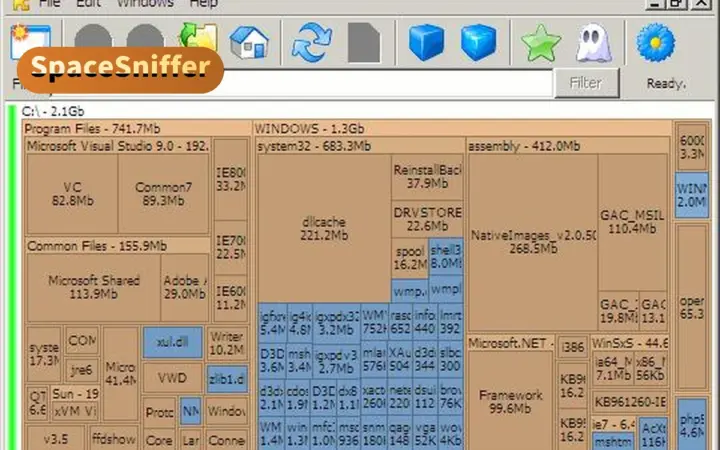Select DRVSTORE 22.6Mb block
720x450 pixels.
tap(427, 219)
